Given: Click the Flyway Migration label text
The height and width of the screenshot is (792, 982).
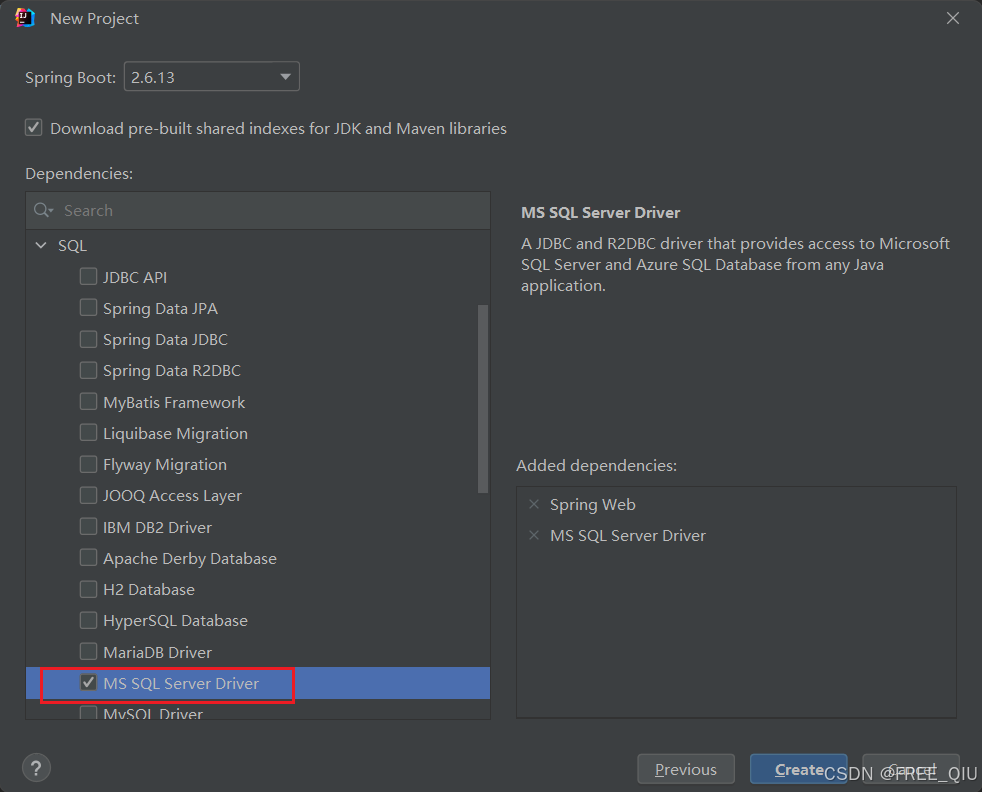Looking at the screenshot, I should click(165, 465).
